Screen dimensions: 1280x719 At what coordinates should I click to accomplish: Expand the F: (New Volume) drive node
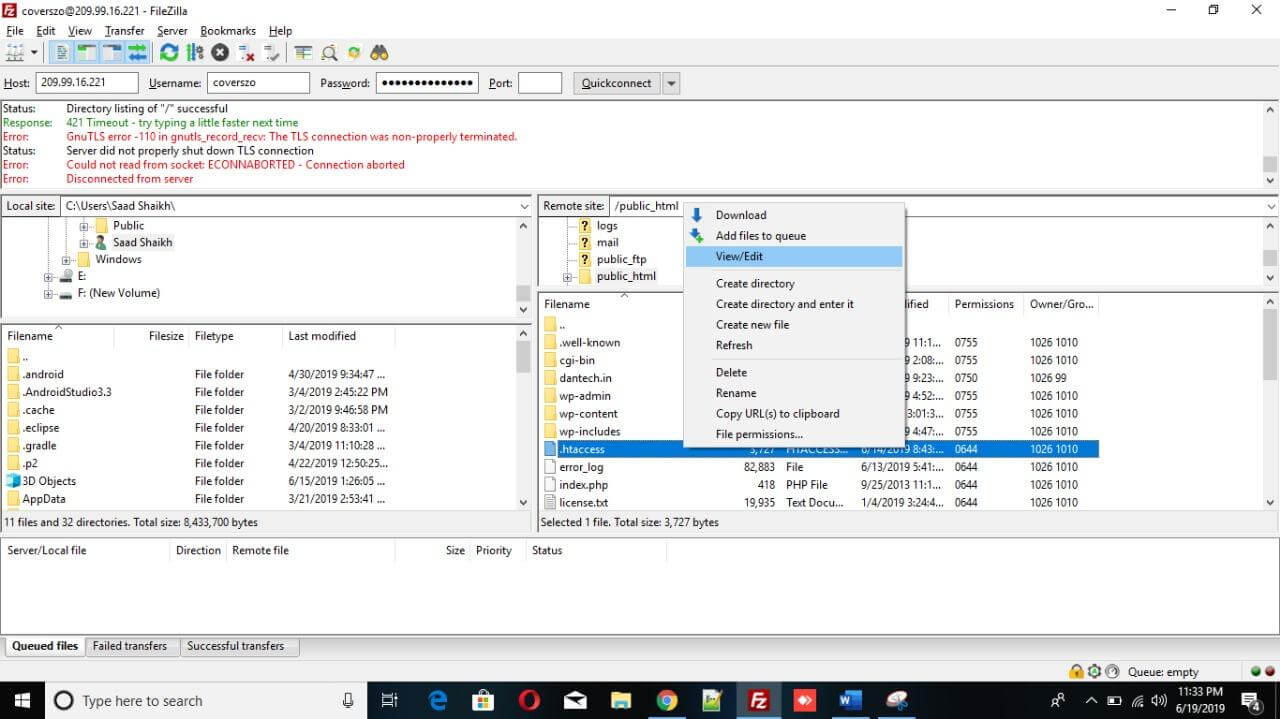coord(49,294)
